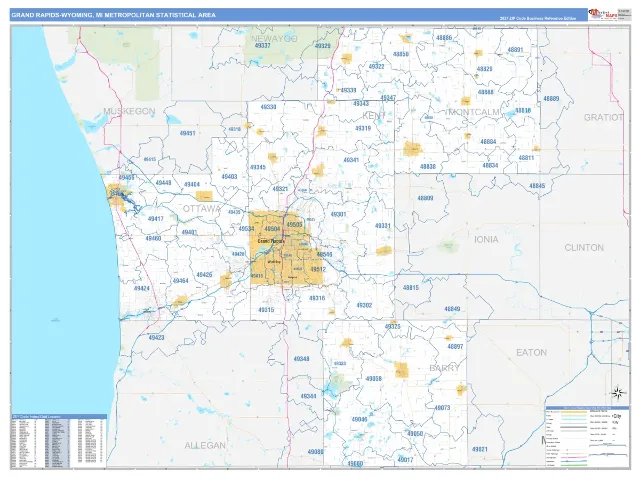Click the map publisher logo
Viewport: 640px width, 480px height.
tap(602, 14)
